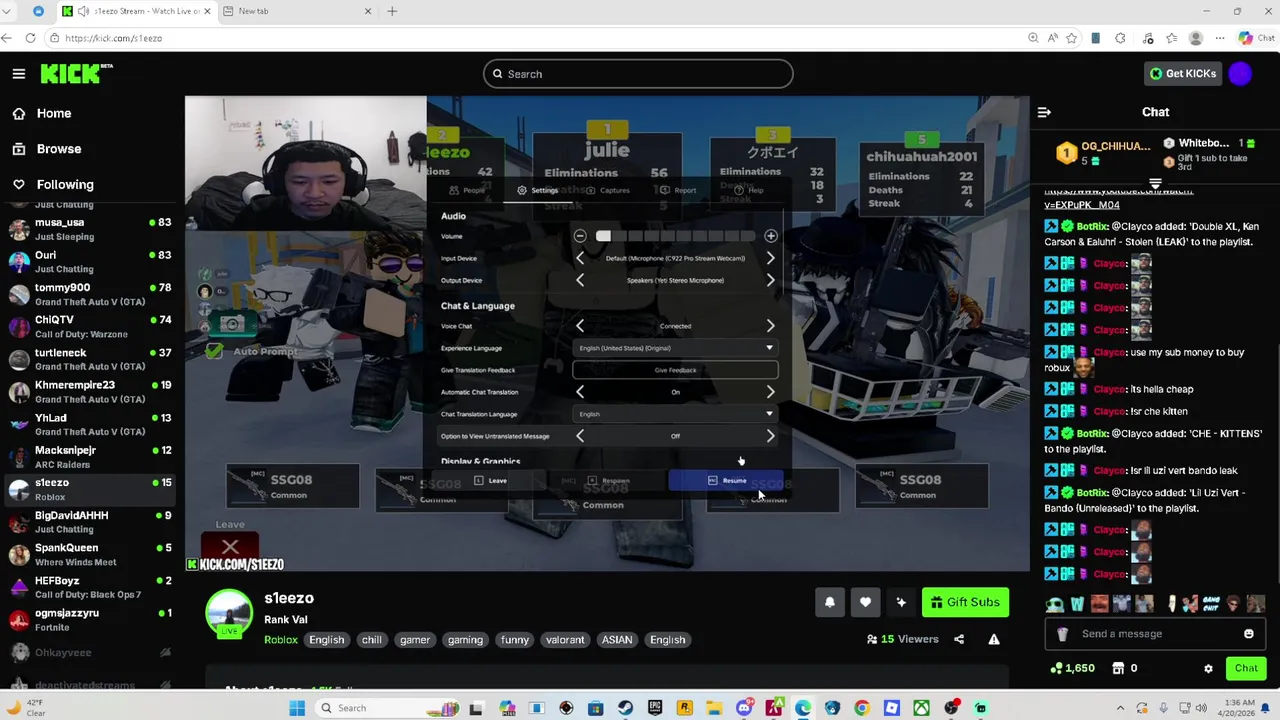Image resolution: width=1280 pixels, height=720 pixels.
Task: Click the heart follow icon
Action: point(865,602)
